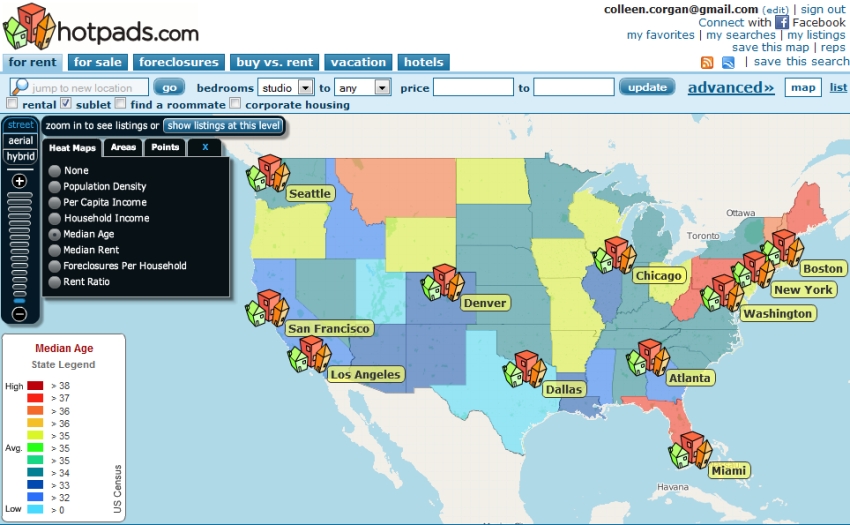Viewport: 850px width, 525px height.
Task: Click the blue zoom level slider marker
Action: click(x=20, y=300)
